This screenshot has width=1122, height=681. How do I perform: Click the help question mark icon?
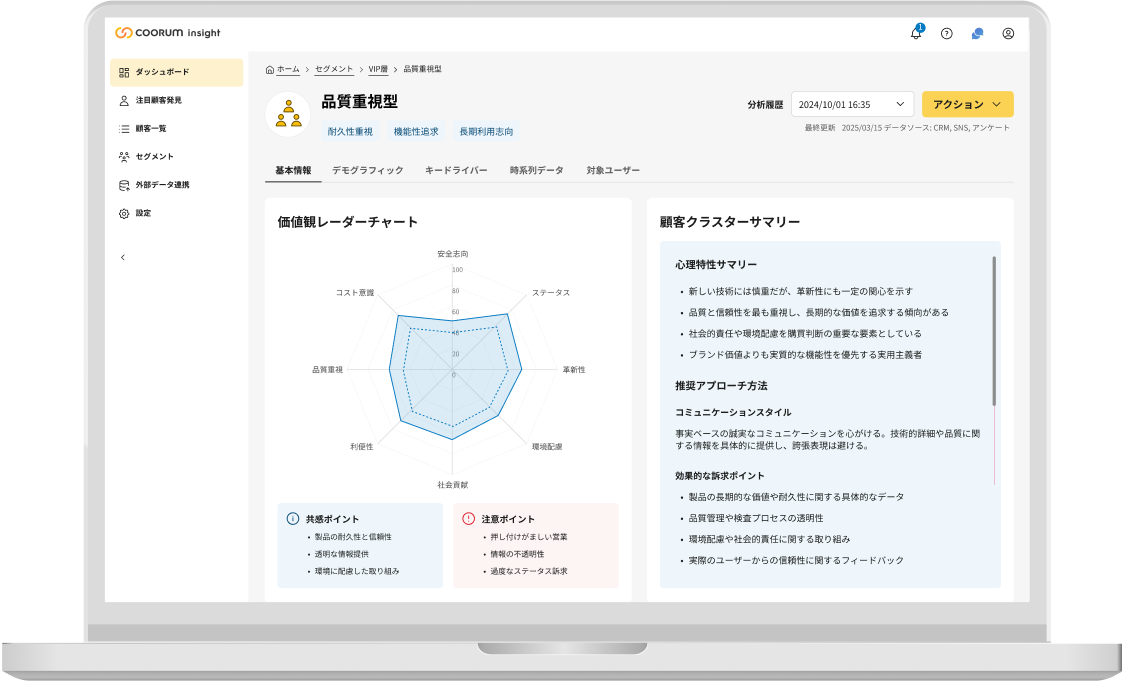click(947, 34)
